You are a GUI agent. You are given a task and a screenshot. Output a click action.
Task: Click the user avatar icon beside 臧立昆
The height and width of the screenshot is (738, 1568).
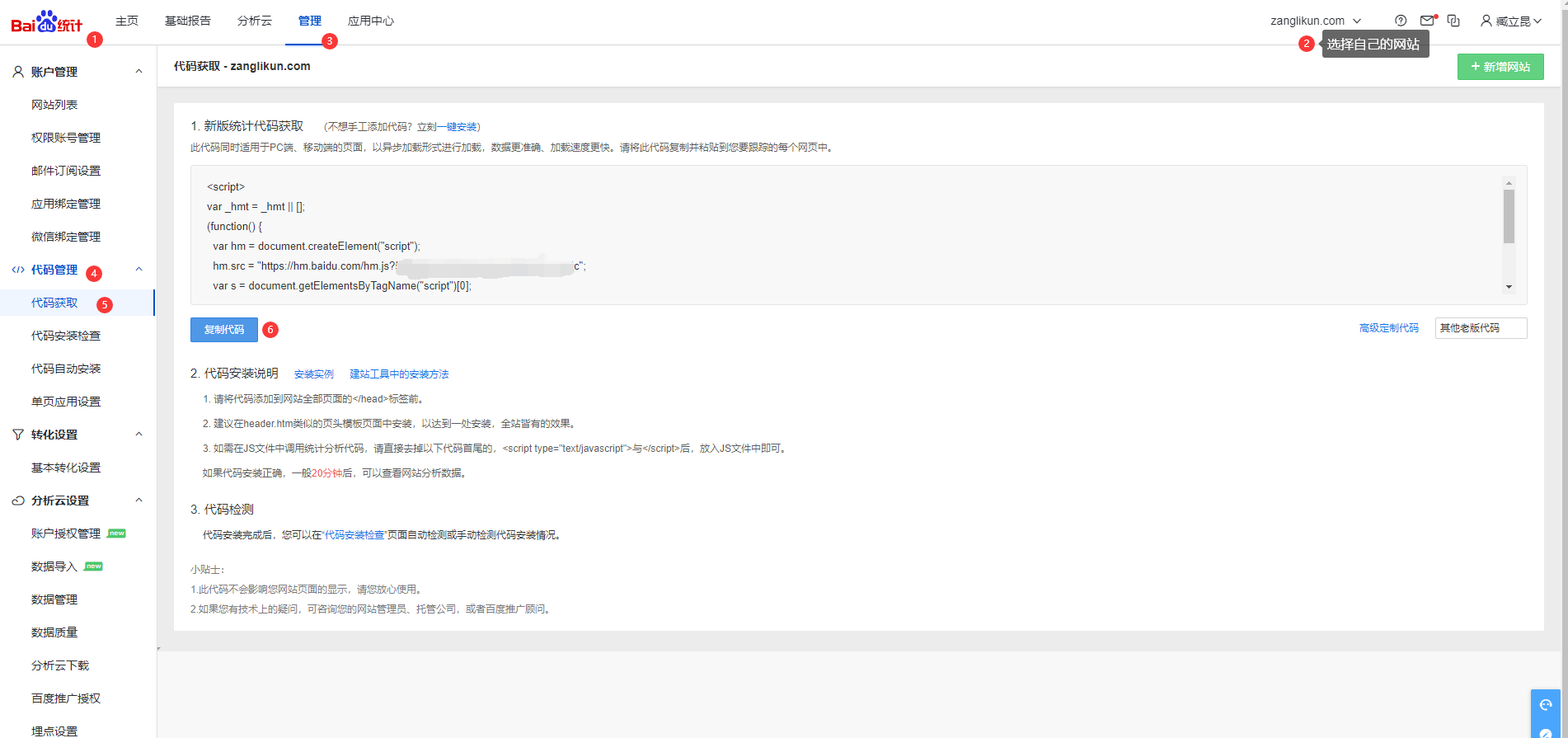click(x=1486, y=21)
